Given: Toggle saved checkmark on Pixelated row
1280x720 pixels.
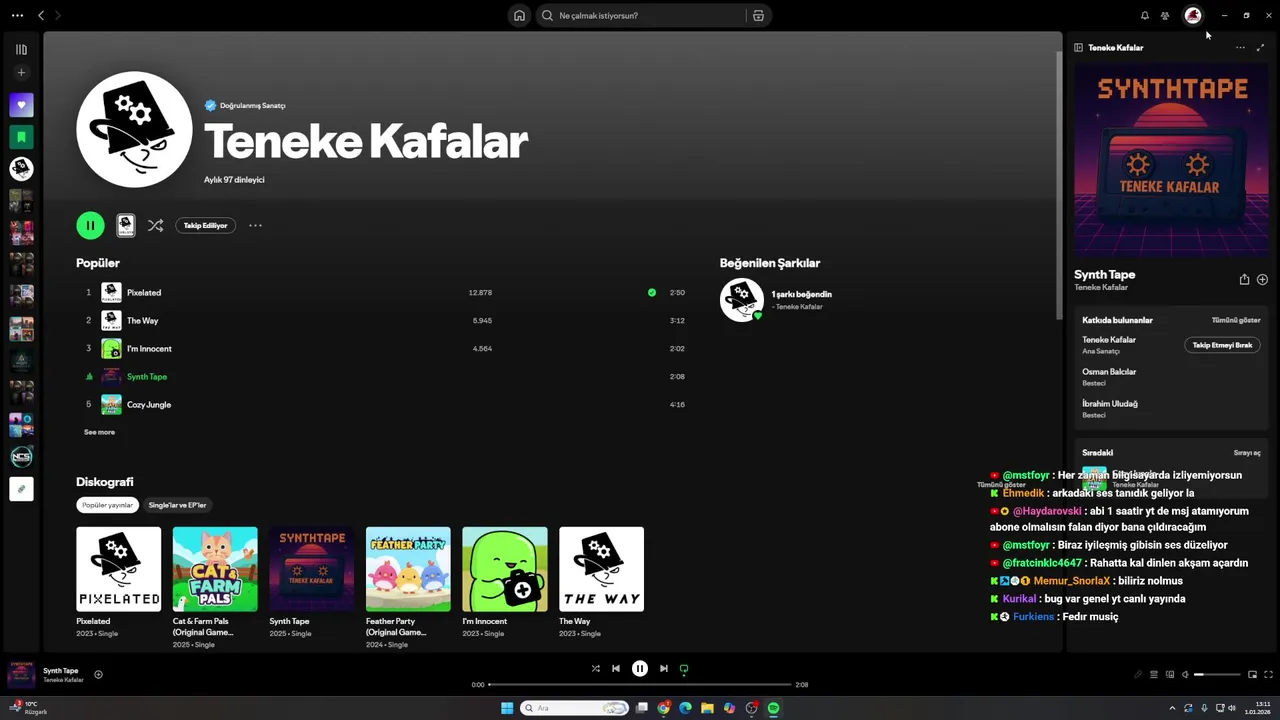Looking at the screenshot, I should [652, 293].
